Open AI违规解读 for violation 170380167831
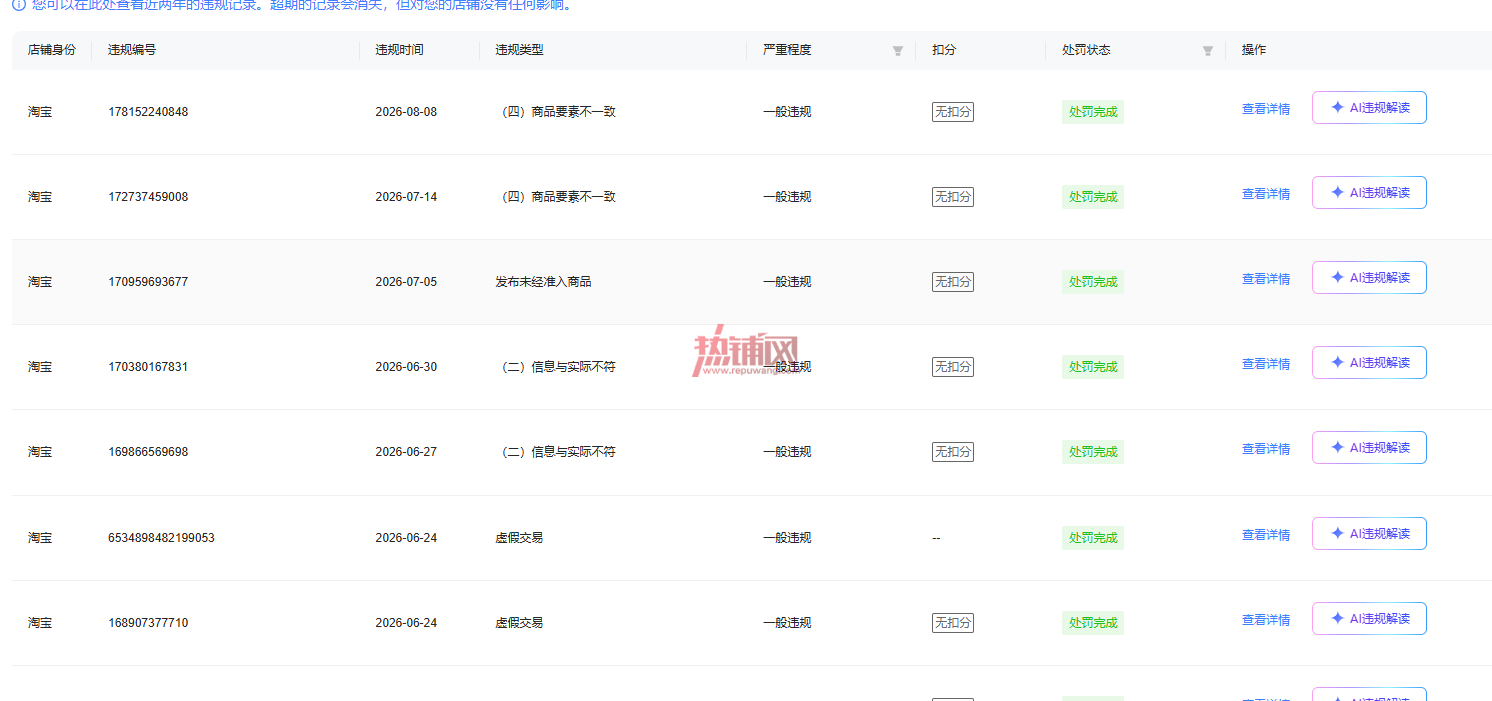 pos(1369,363)
